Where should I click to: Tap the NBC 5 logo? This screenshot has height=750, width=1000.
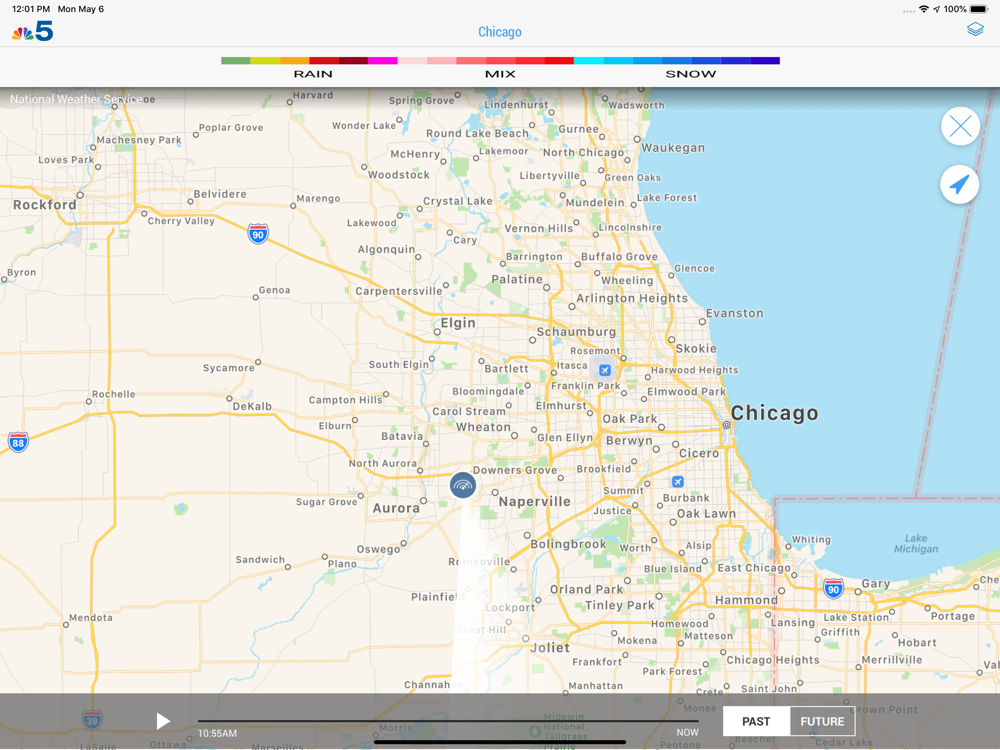(x=32, y=32)
